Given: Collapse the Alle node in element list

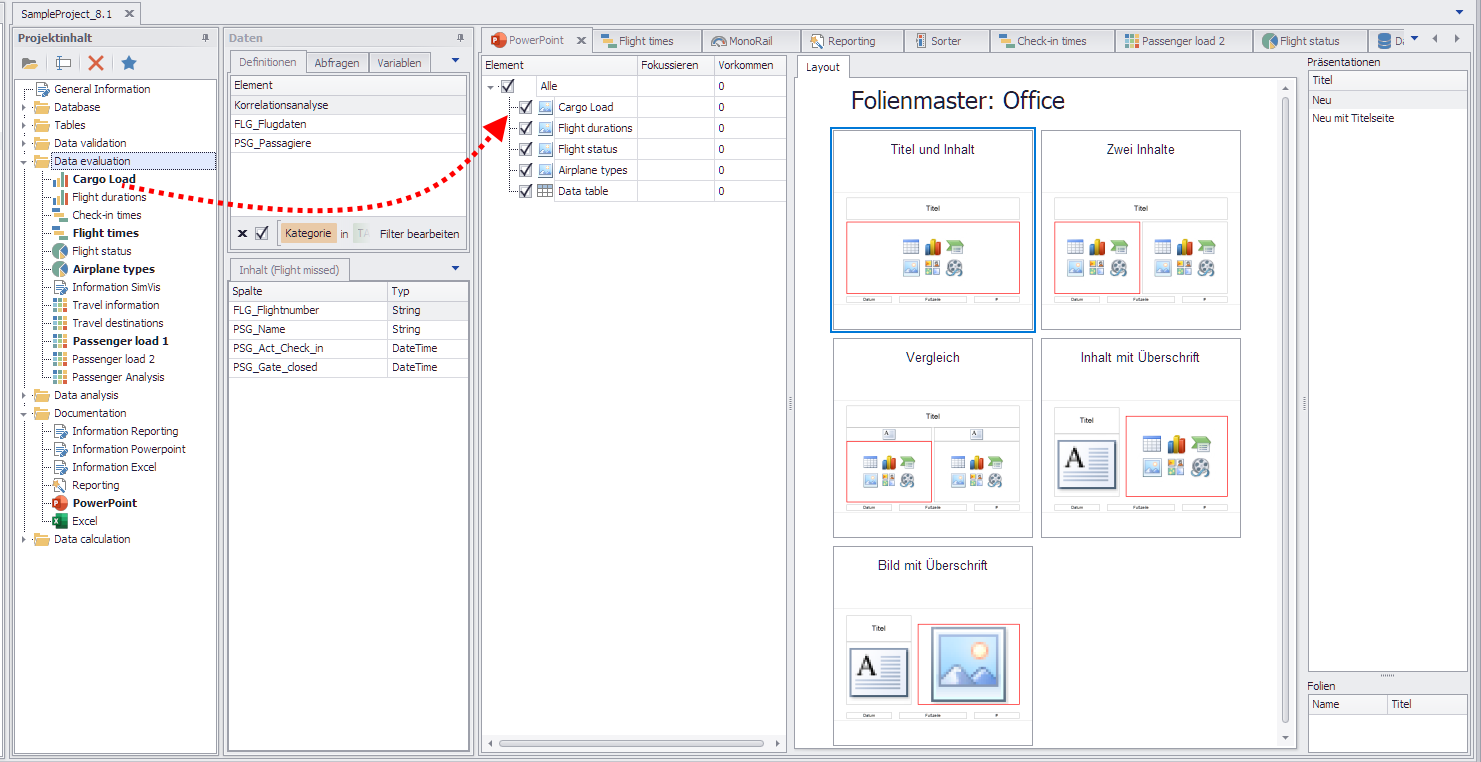Looking at the screenshot, I should click(491, 87).
